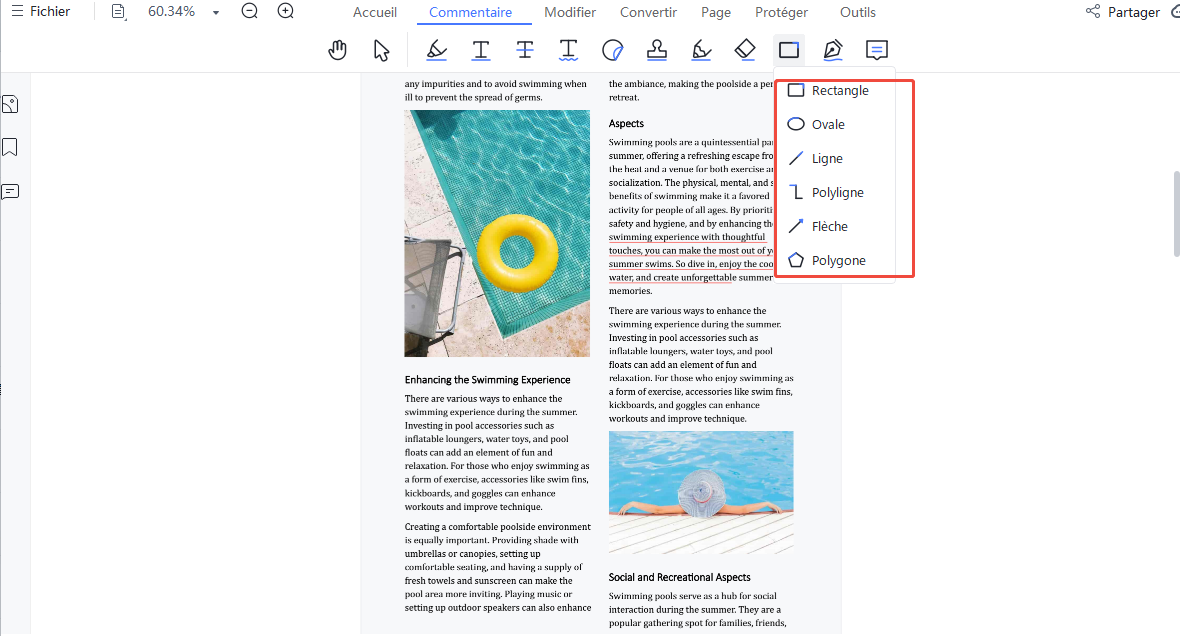Choose the strikethrough text tool
This screenshot has height=636, width=1180.
(x=525, y=50)
